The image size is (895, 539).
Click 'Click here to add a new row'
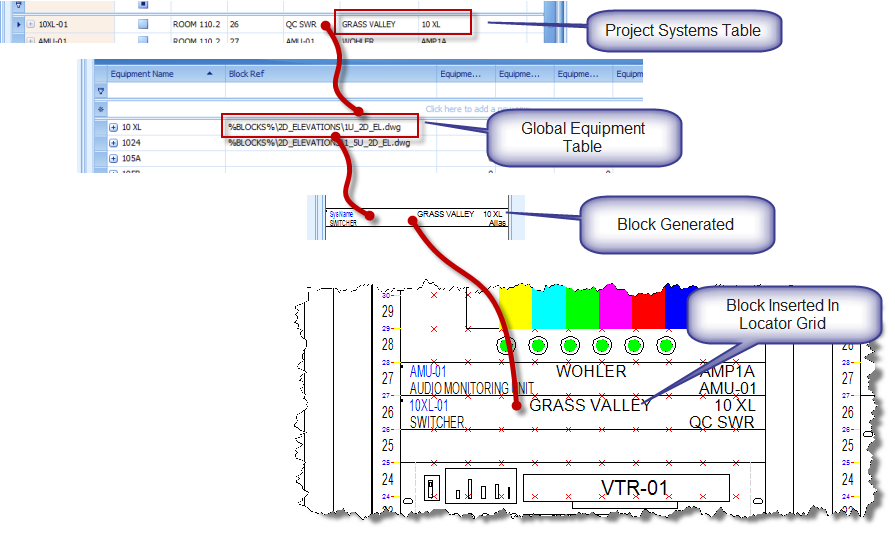[478, 108]
